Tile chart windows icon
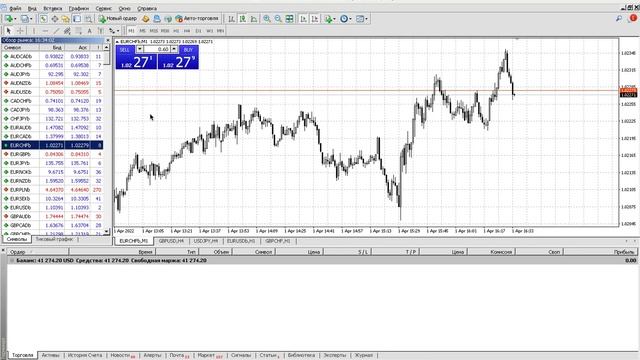The height and width of the screenshot is (360, 640). coord(289,19)
